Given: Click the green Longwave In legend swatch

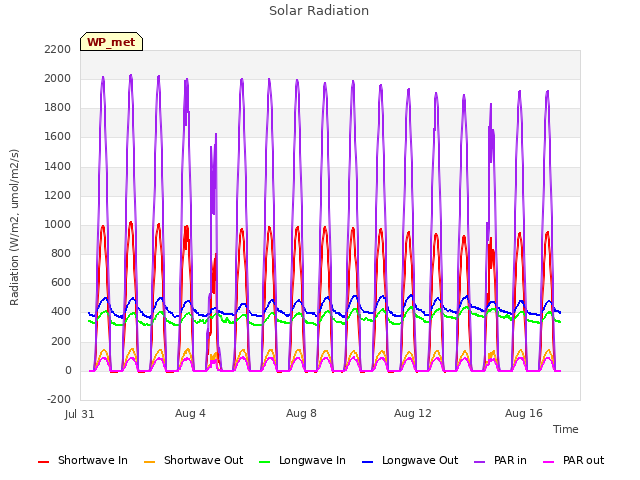Looking at the screenshot, I should [x=265, y=462].
